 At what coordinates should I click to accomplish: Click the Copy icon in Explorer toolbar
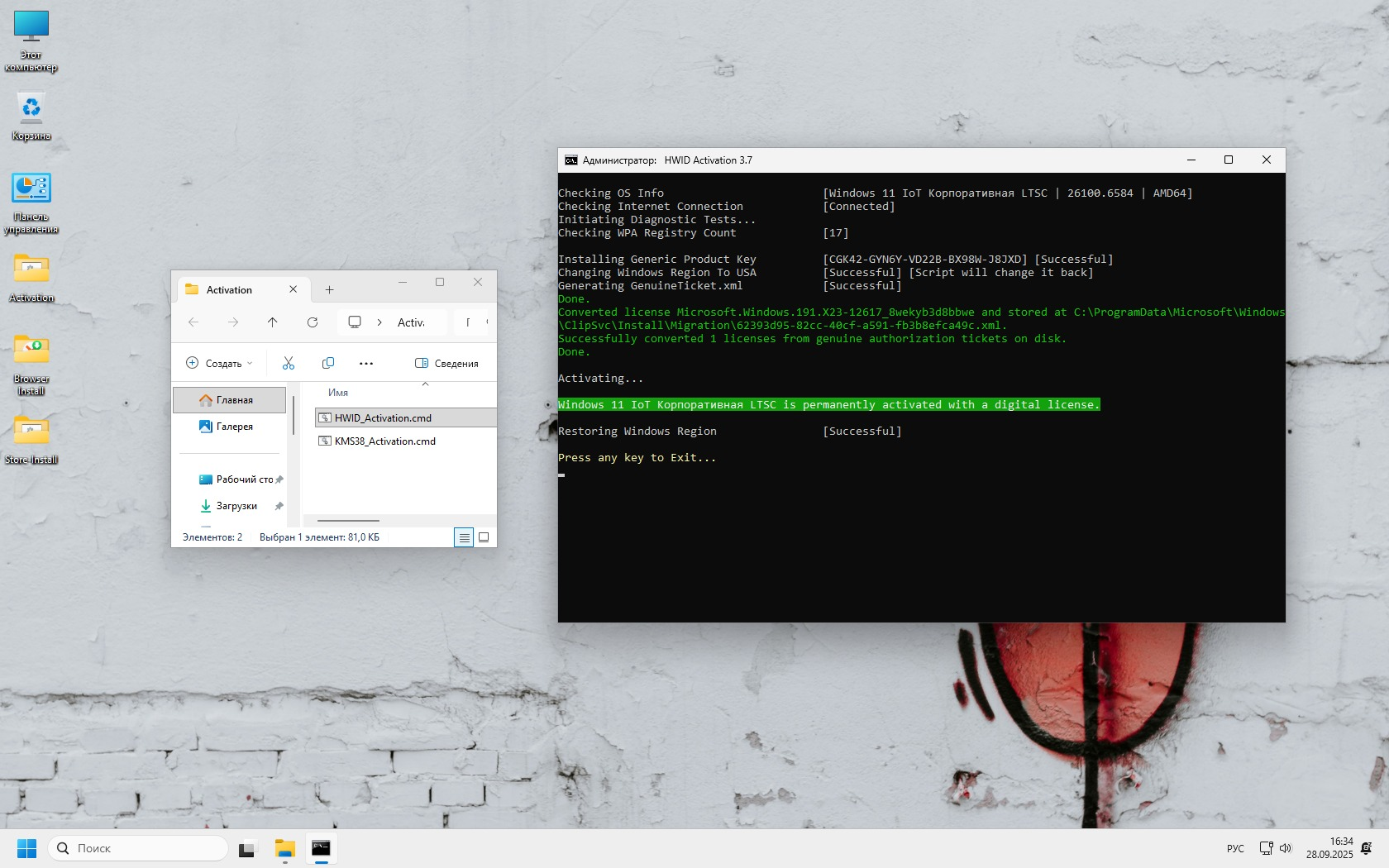328,363
